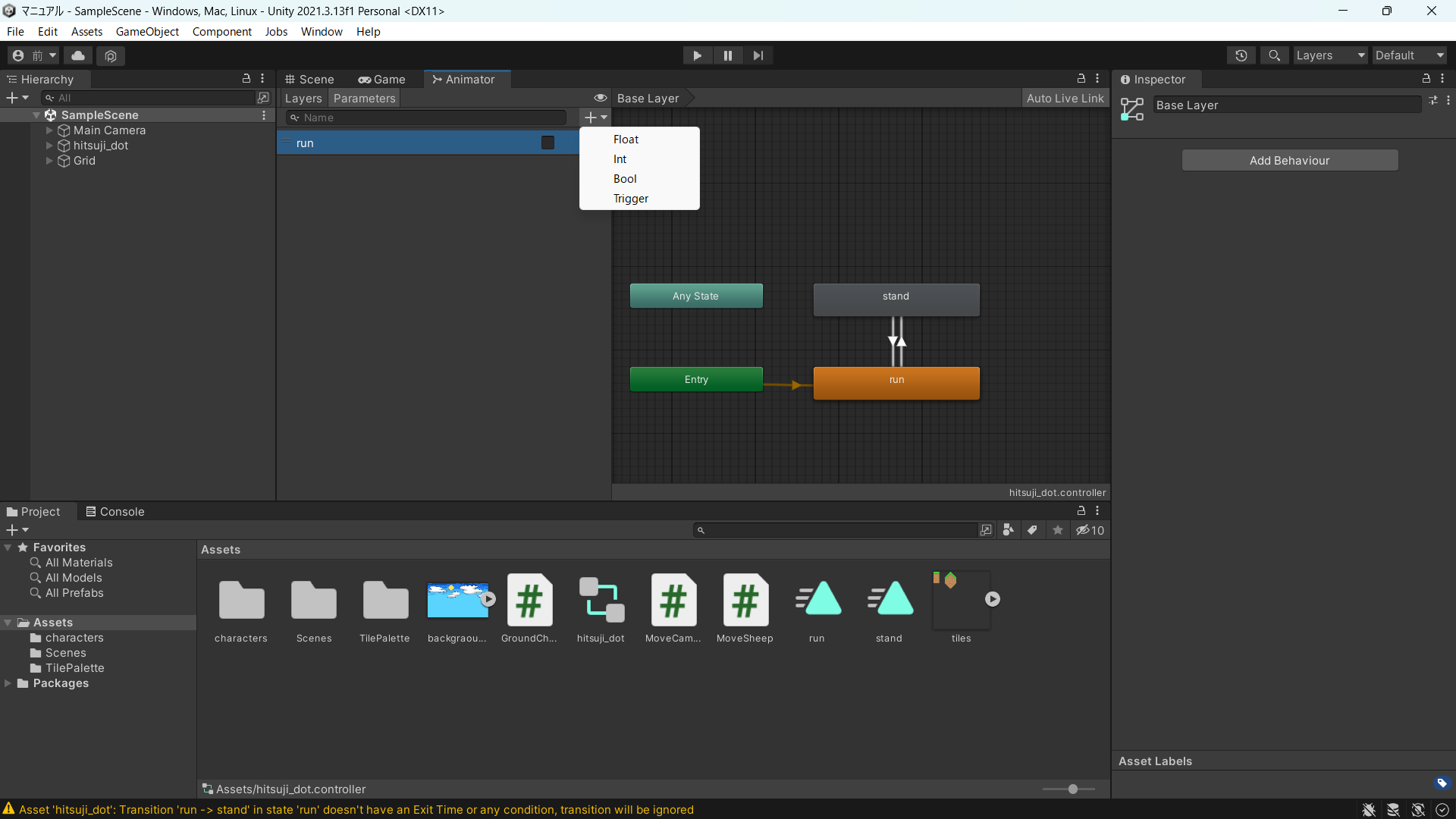Viewport: 1456px width, 819px height.
Task: Select the Int parameter type option
Action: (x=619, y=159)
